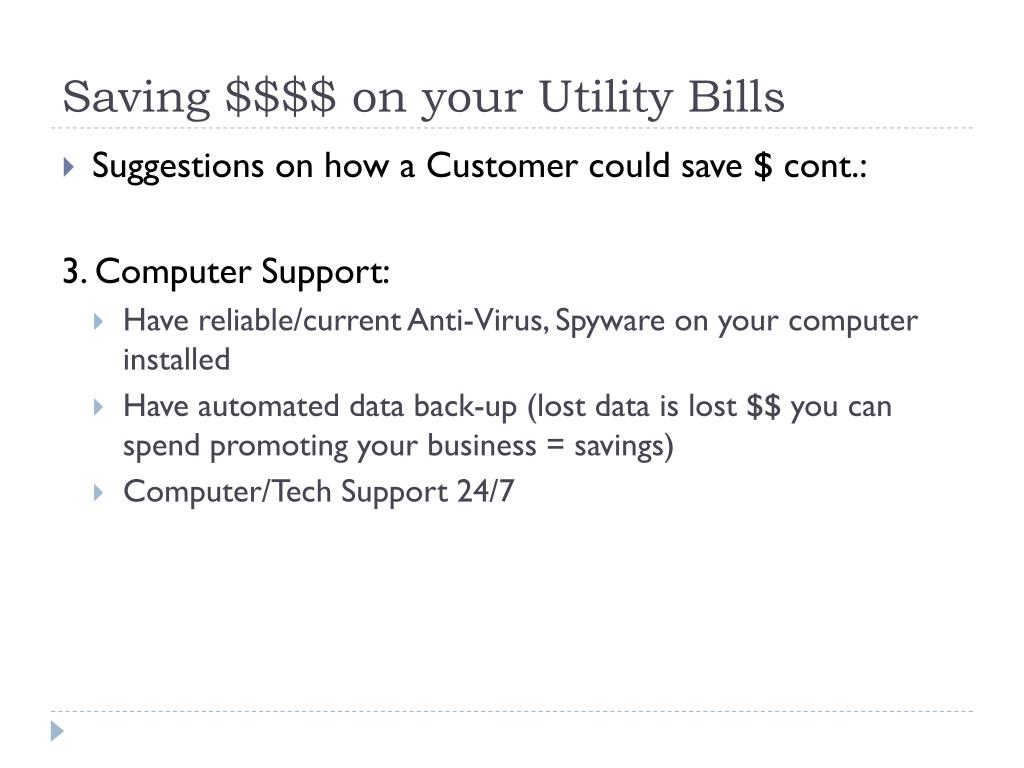1024x768 pixels.
Task: Select the slide title 'Saving $$$$ on your Utility Bills'
Action: click(423, 98)
